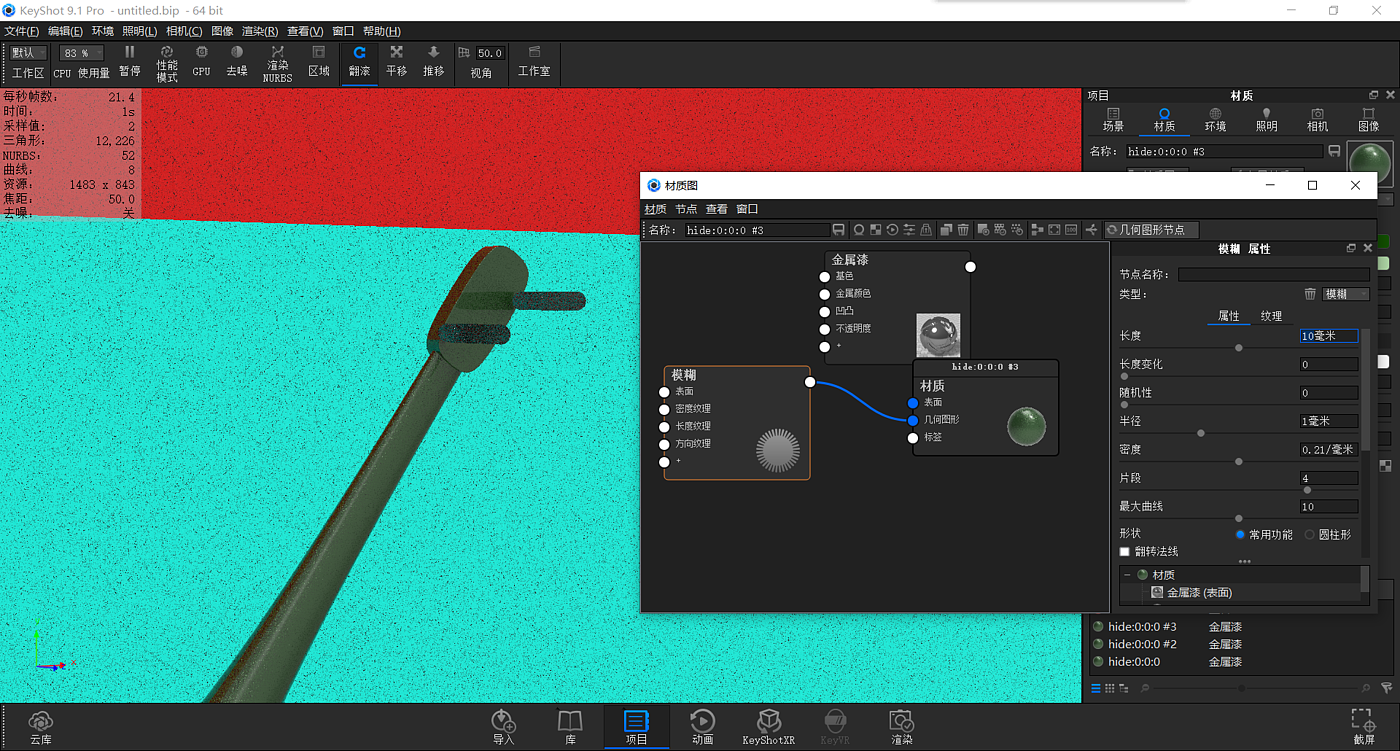Click the save icon beside project material name
Viewport: 1400px width, 751px height.
pyautogui.click(x=1334, y=151)
